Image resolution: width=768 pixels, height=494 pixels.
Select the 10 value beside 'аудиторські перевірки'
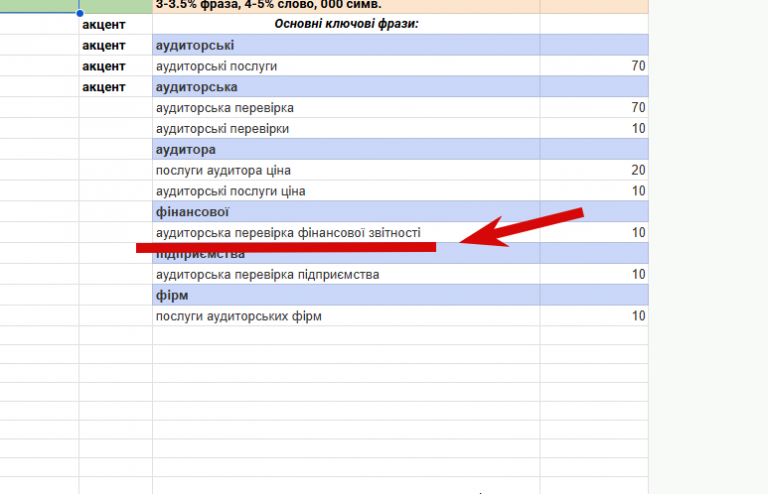(594, 128)
